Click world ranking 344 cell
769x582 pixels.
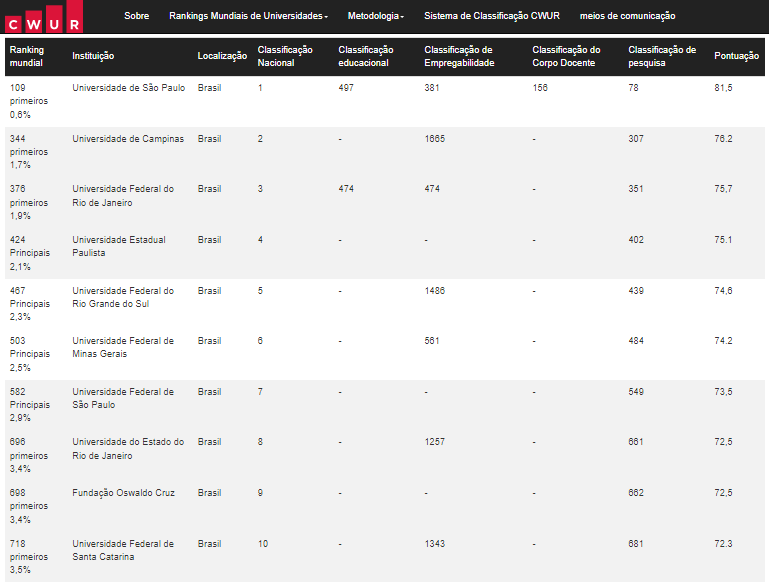tap(29, 152)
